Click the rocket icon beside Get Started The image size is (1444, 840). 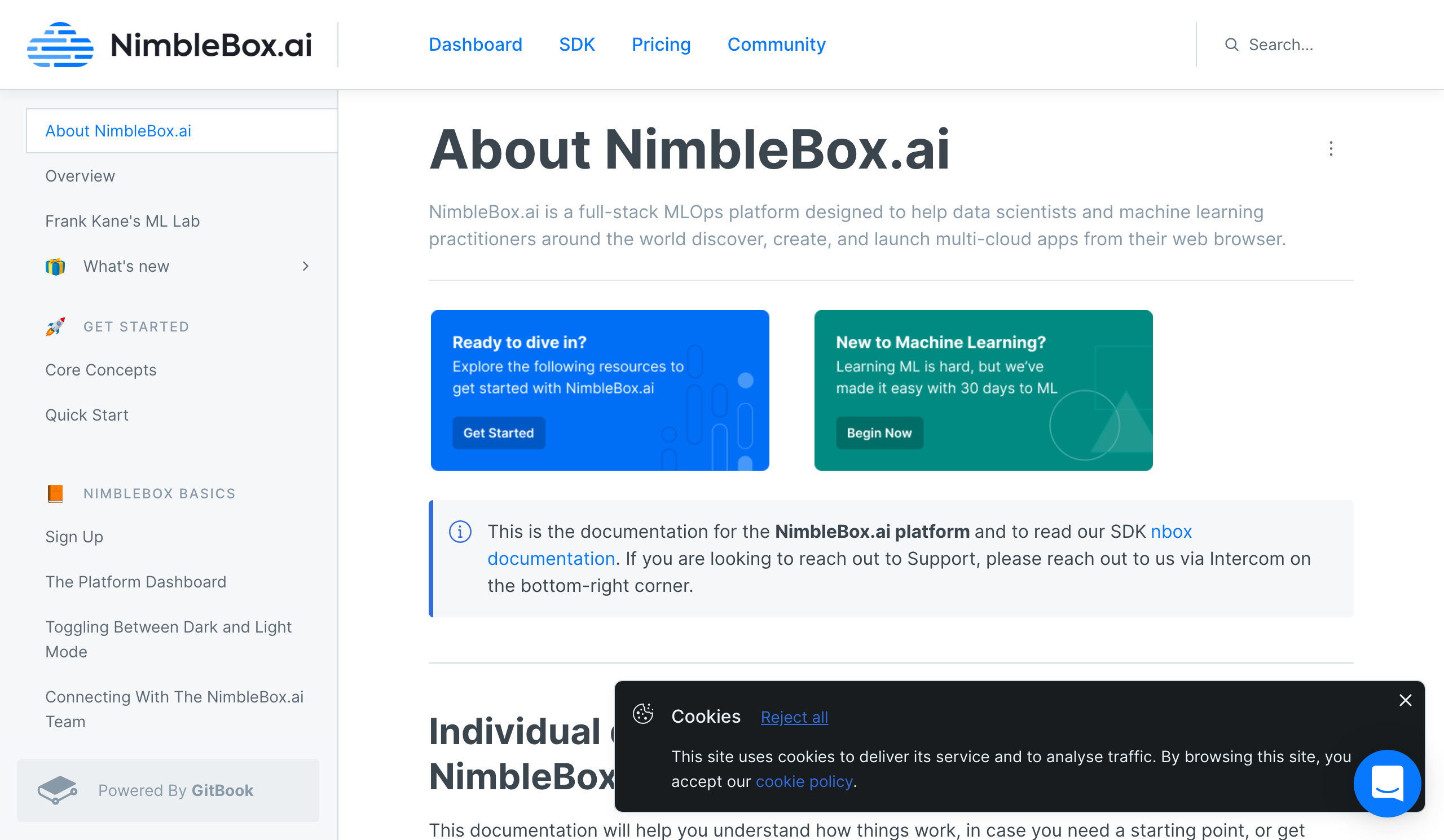56,326
